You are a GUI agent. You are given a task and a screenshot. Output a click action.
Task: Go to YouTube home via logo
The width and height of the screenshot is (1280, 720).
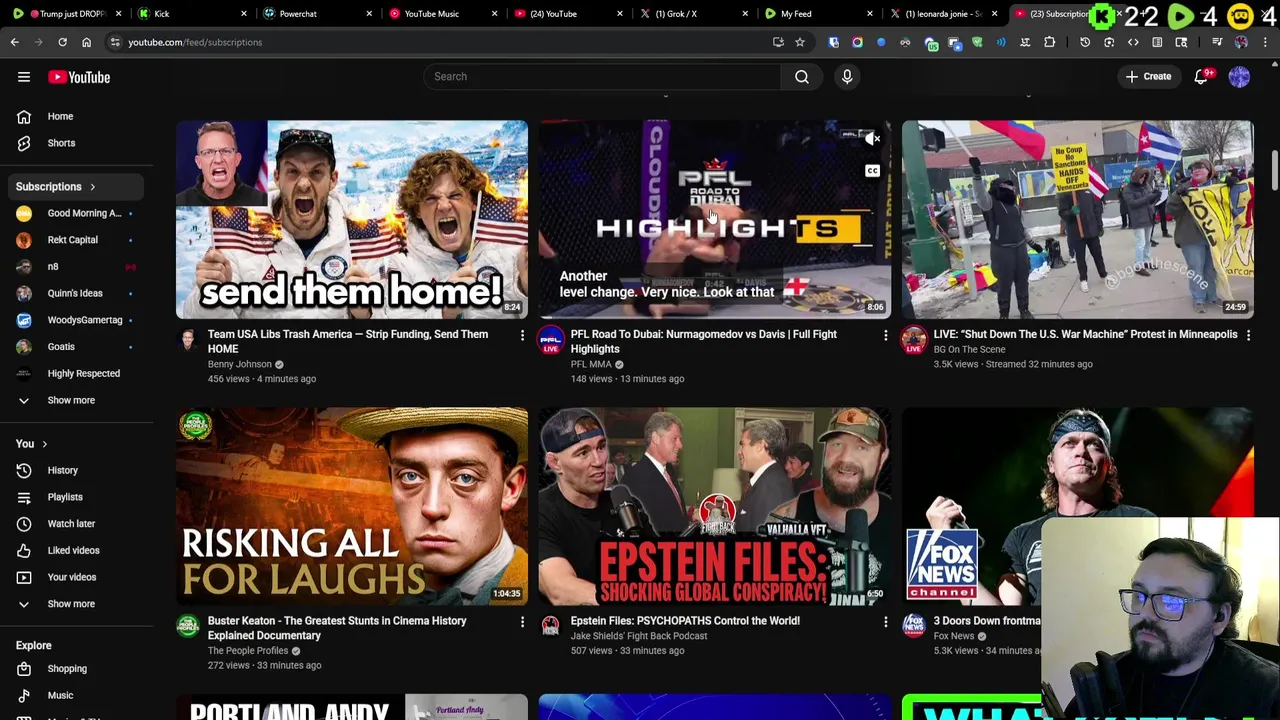[79, 77]
